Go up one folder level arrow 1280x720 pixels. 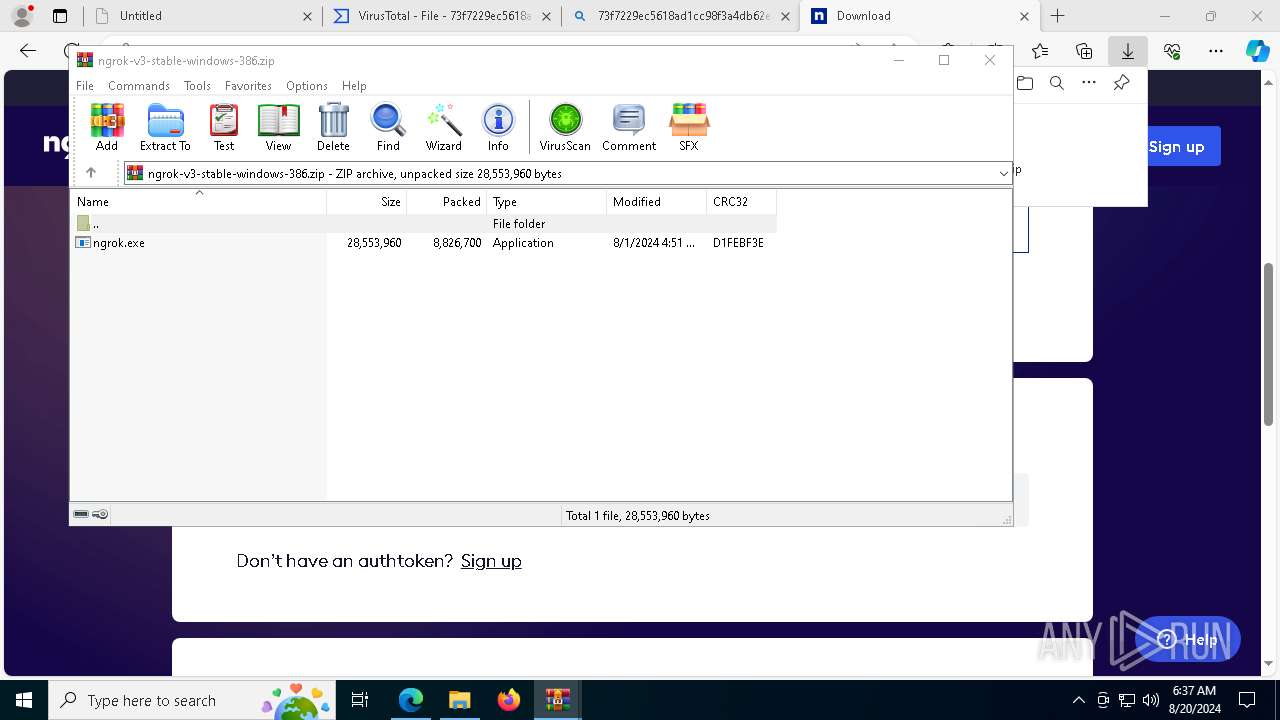click(x=91, y=173)
